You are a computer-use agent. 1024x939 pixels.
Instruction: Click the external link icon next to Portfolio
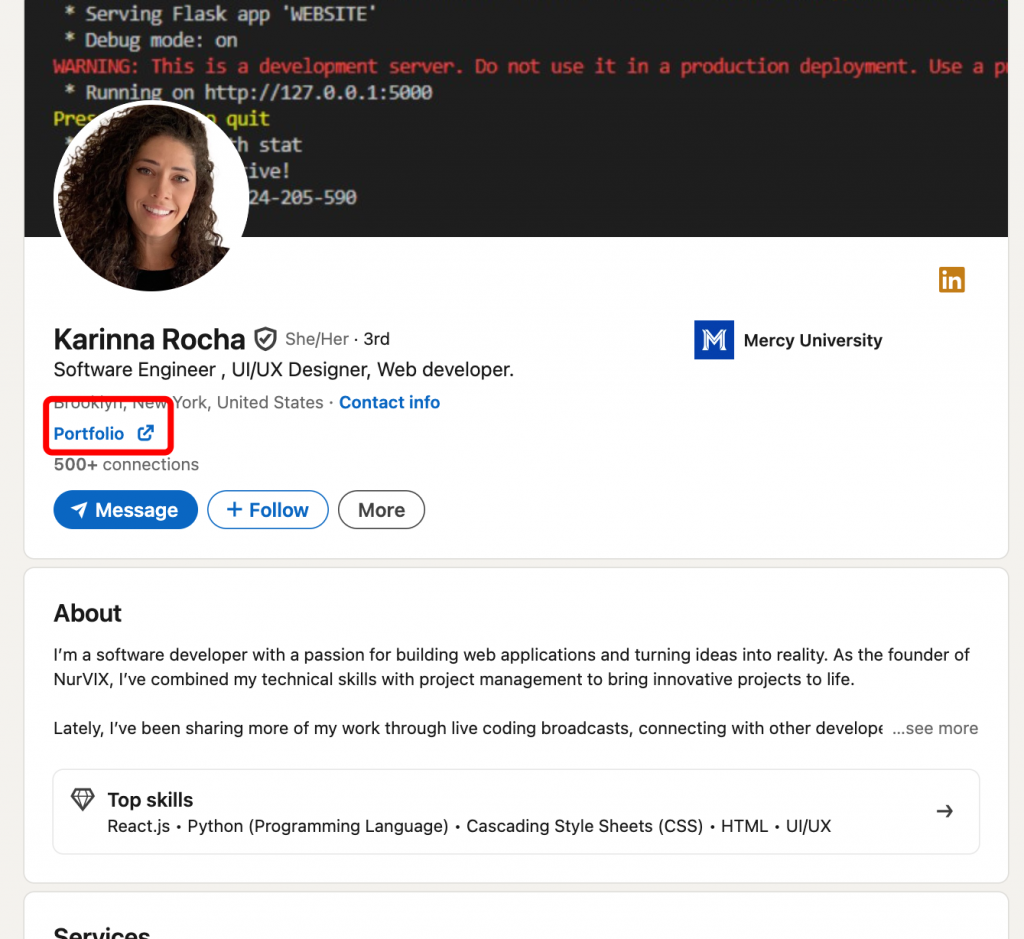click(146, 433)
